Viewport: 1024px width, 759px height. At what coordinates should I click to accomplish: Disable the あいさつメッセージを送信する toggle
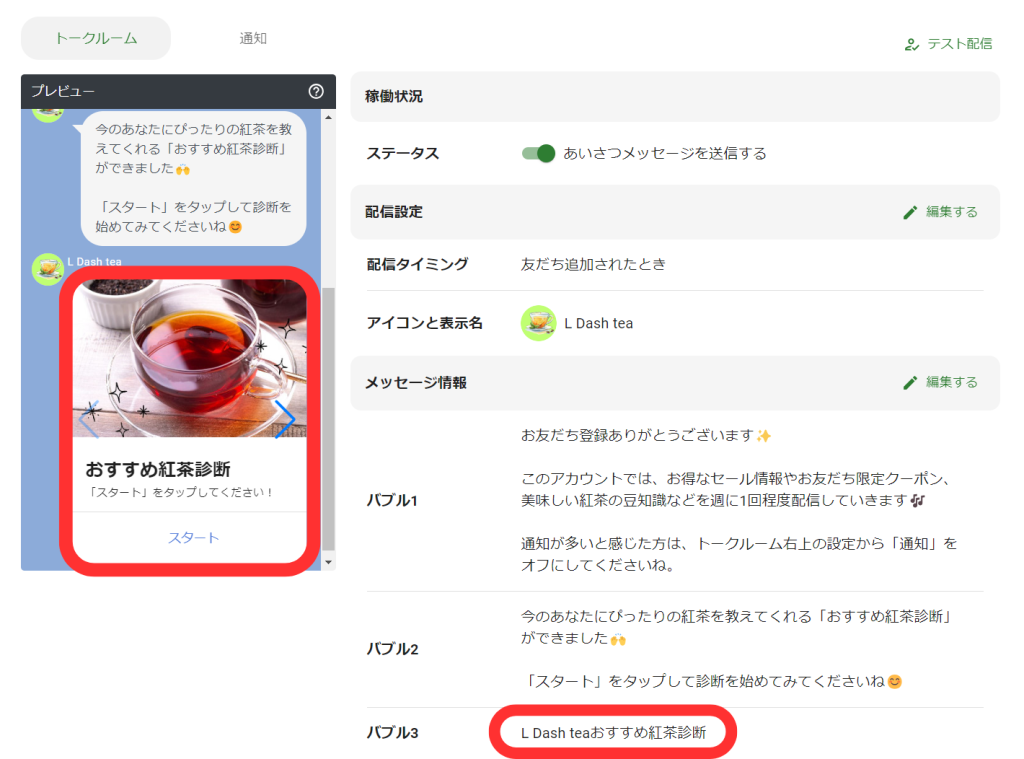[x=538, y=153]
